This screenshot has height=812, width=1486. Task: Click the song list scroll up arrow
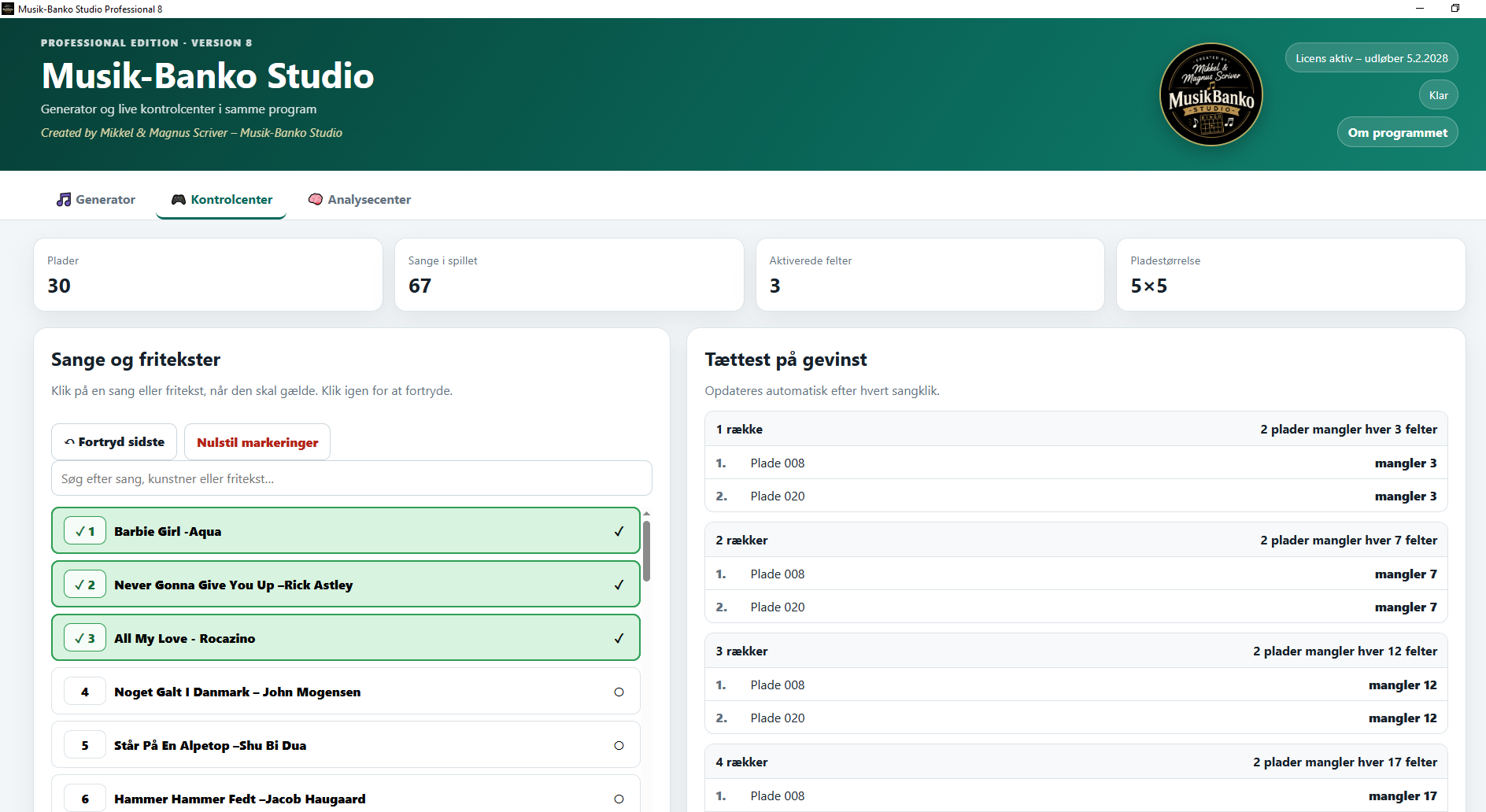tap(646, 513)
